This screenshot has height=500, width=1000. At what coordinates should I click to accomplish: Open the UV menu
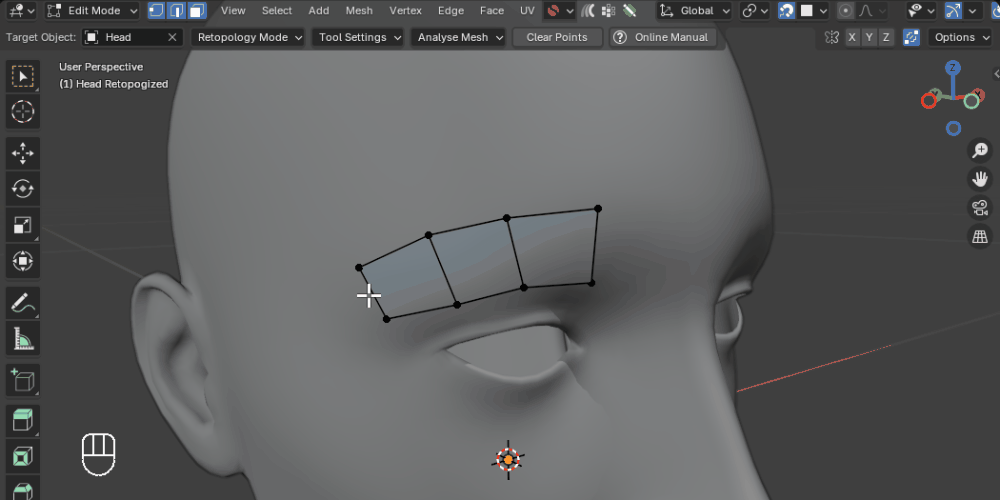[527, 10]
